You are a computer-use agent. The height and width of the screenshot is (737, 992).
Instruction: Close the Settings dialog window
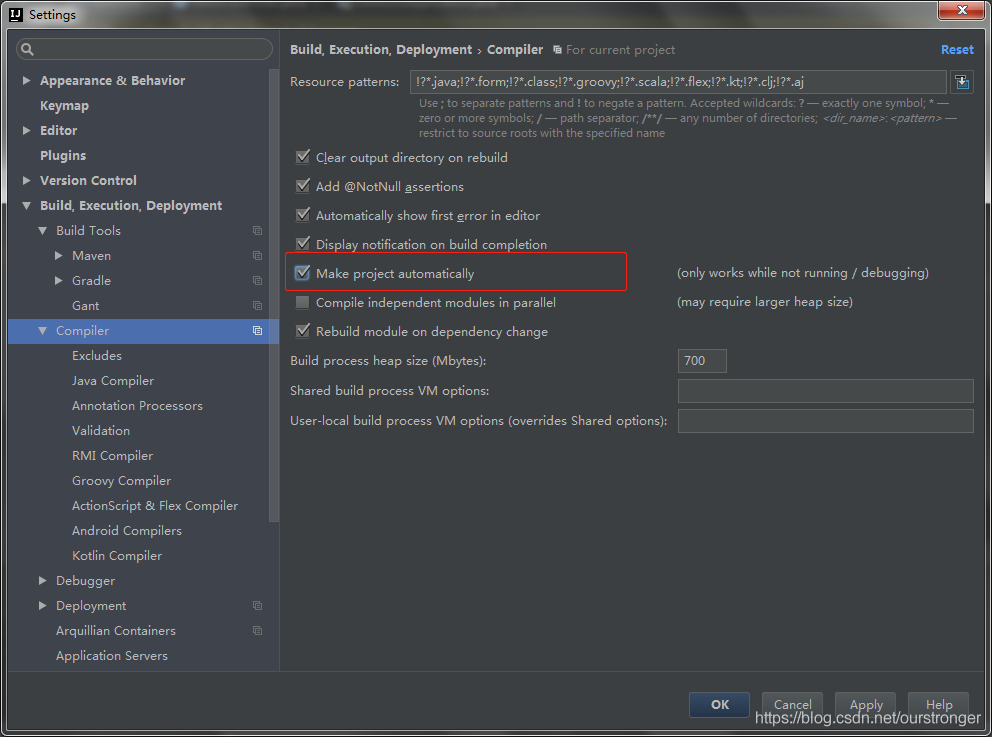pyautogui.click(x=961, y=10)
